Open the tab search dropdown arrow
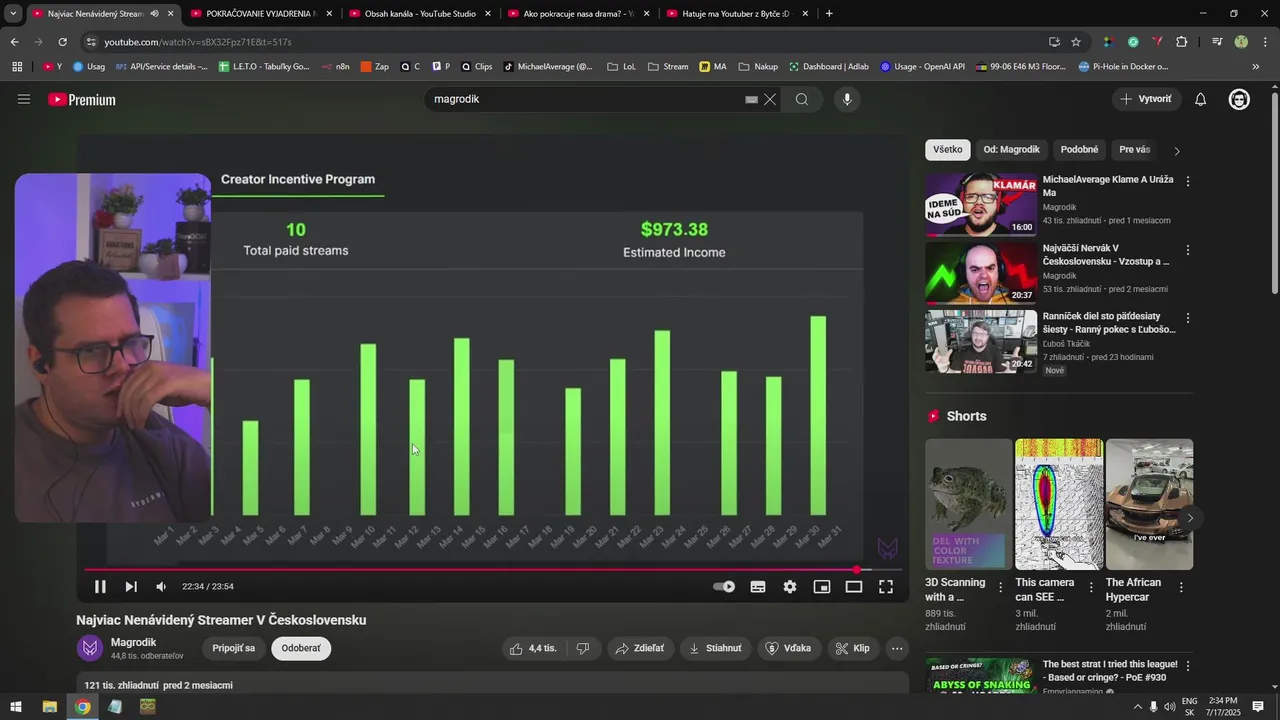This screenshot has width=1280, height=720. click(13, 14)
